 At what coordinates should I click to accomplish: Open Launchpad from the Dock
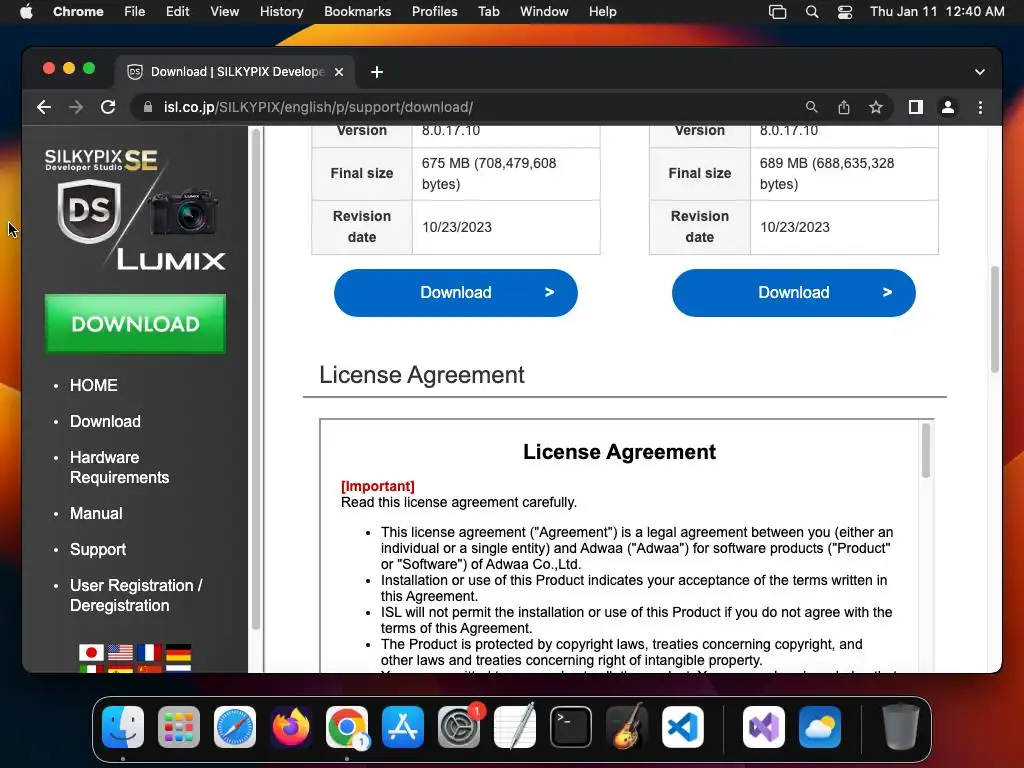(x=179, y=727)
